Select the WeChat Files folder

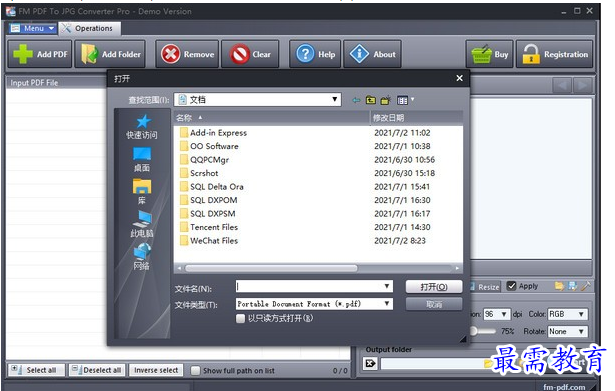tap(209, 241)
